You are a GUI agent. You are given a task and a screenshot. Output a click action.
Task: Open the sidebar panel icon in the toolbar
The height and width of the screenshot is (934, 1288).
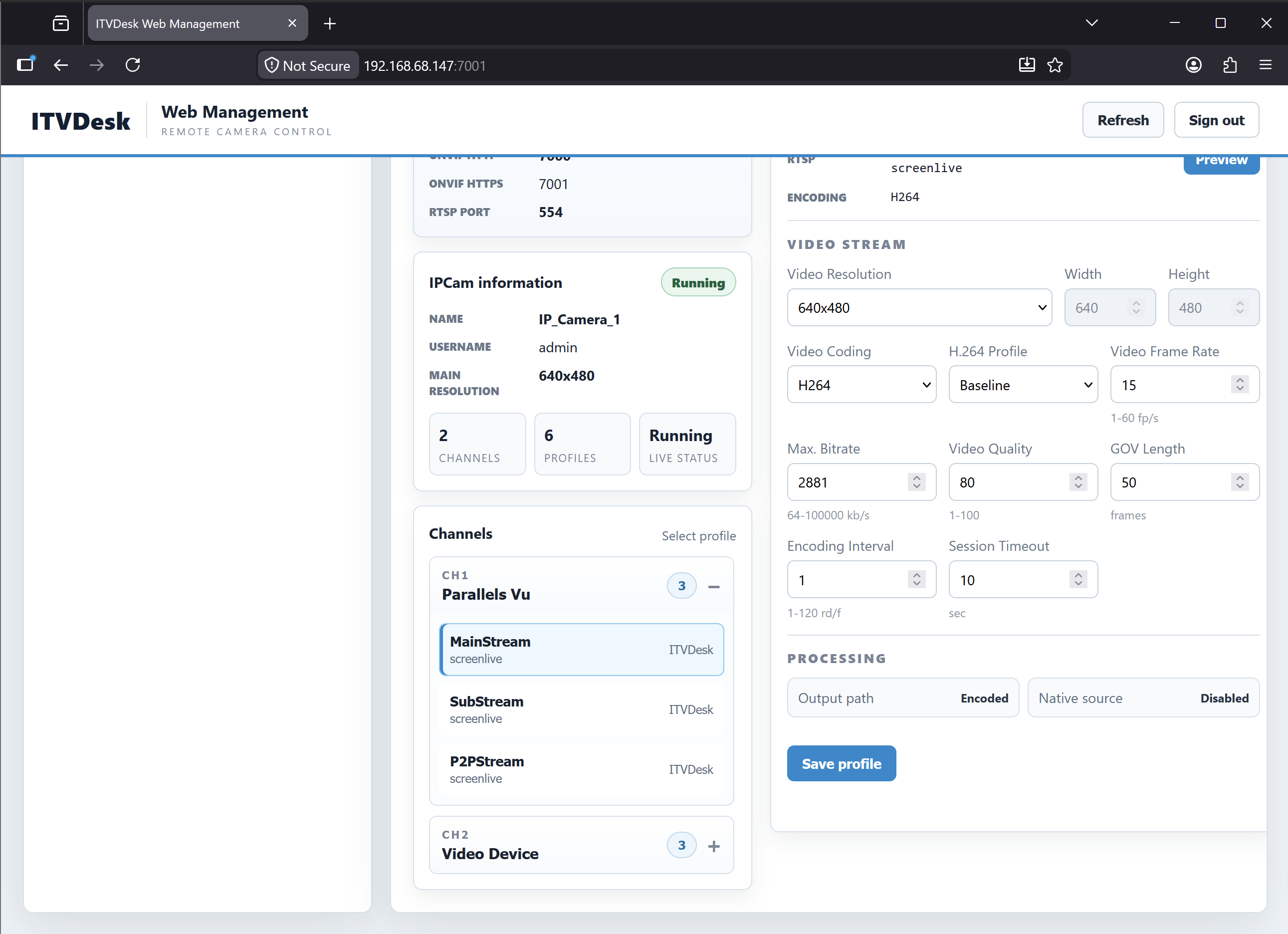[25, 64]
